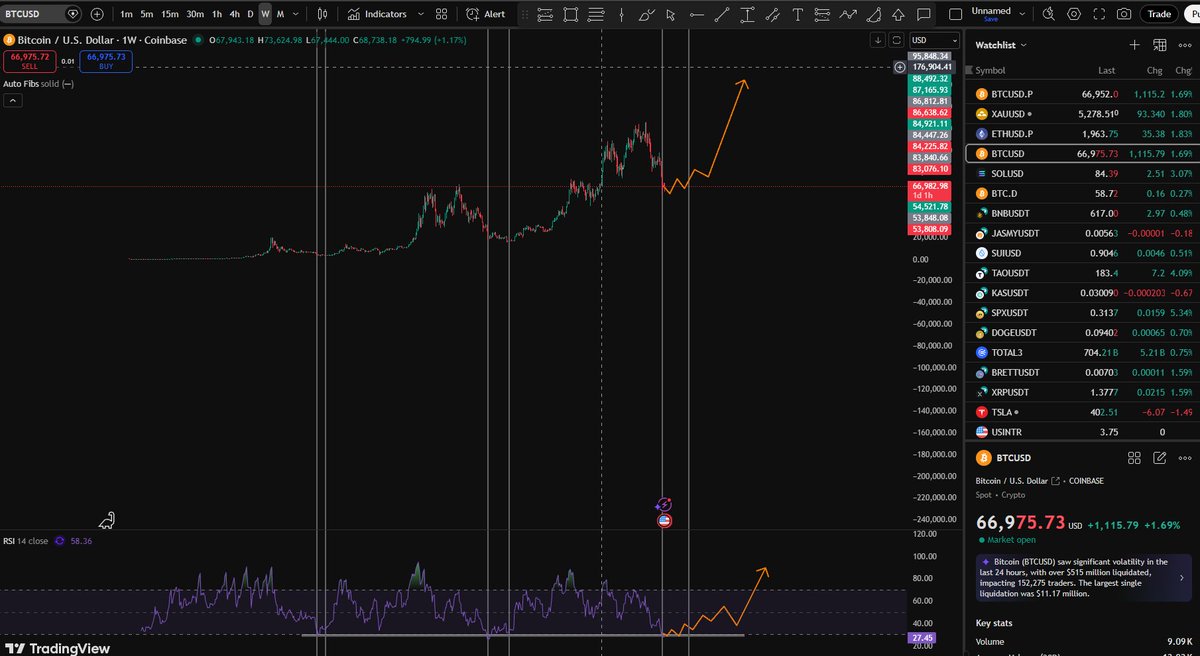The width and height of the screenshot is (1200, 656).
Task: Open the Watchlist name dropdown
Action: (1001, 45)
